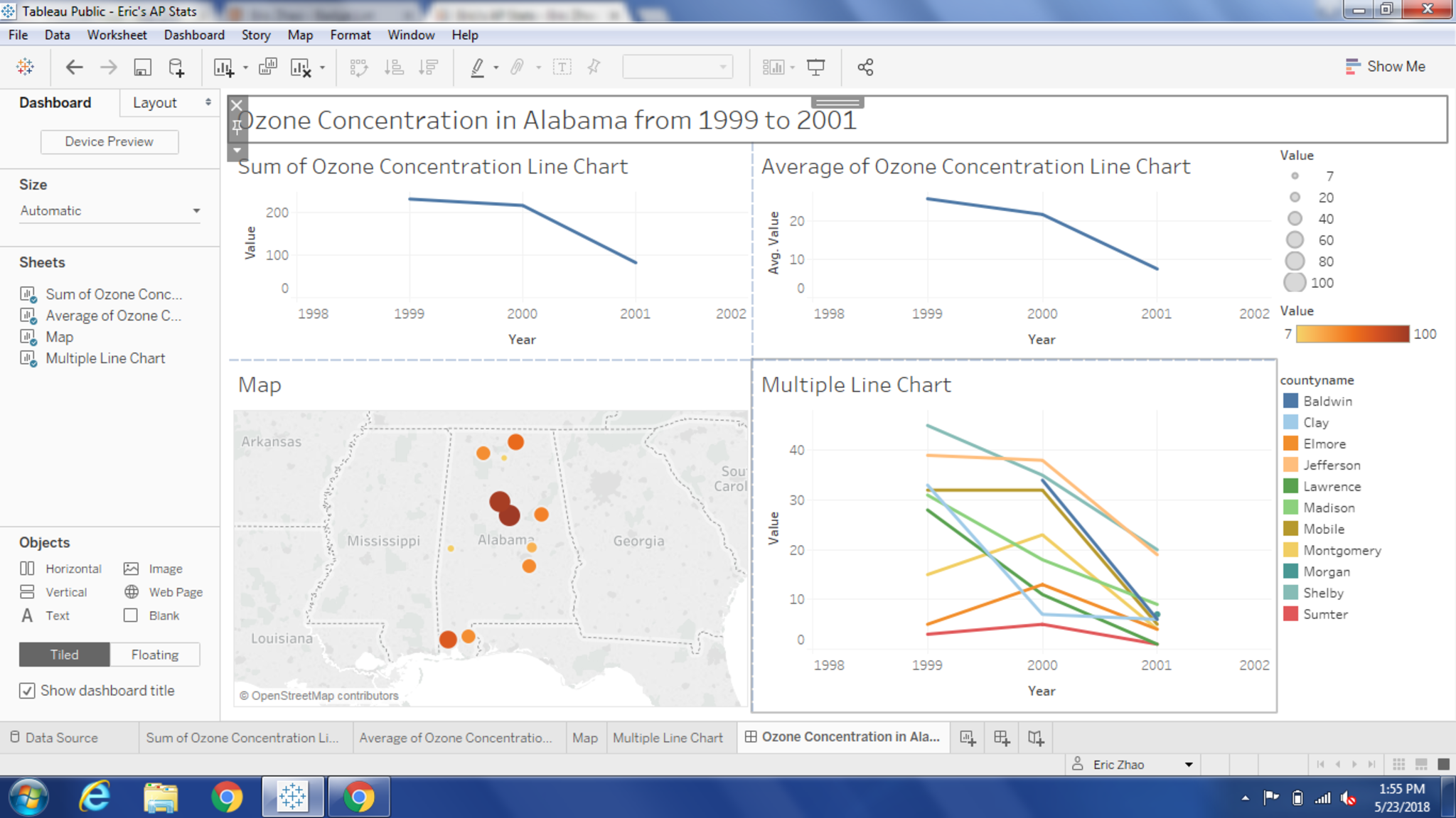
Task: Click the New Story tab icon
Action: [x=1036, y=738]
